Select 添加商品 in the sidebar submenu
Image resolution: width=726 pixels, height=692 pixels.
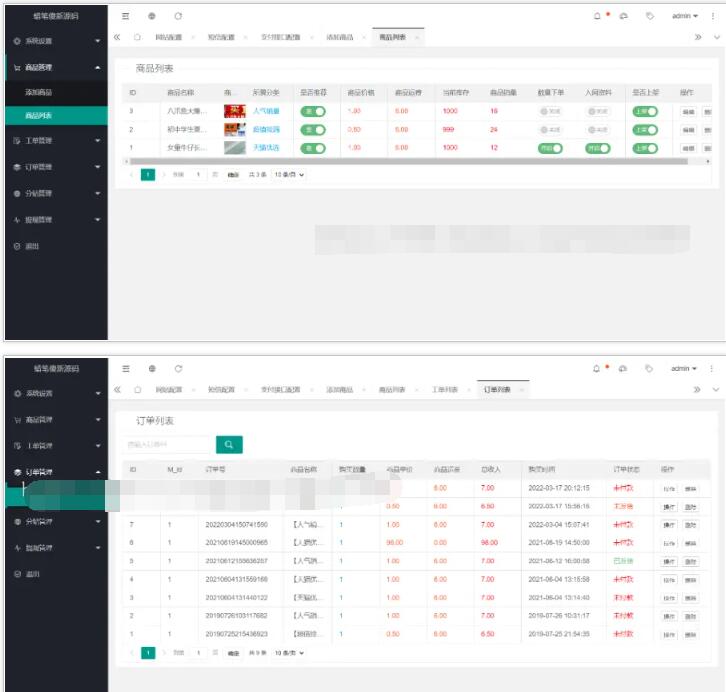(39, 92)
